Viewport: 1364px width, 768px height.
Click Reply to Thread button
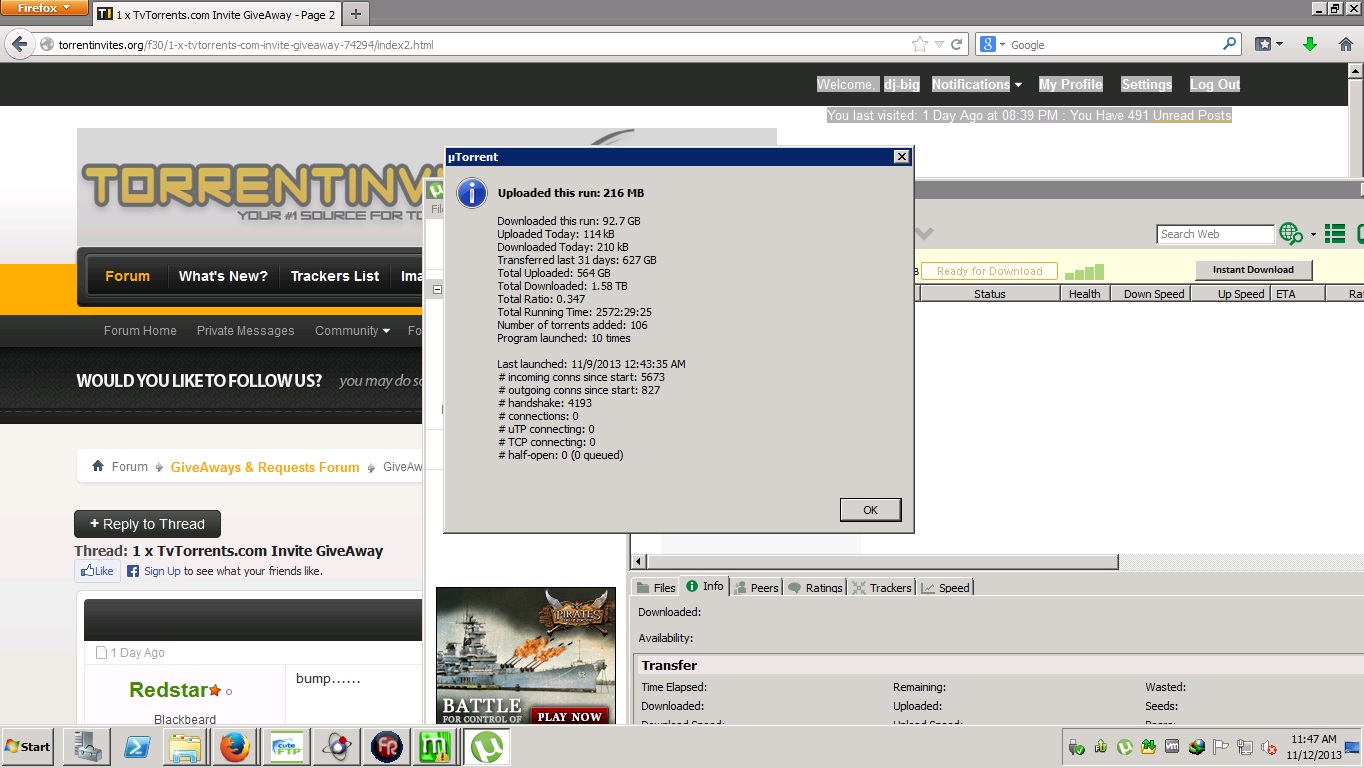click(x=147, y=524)
